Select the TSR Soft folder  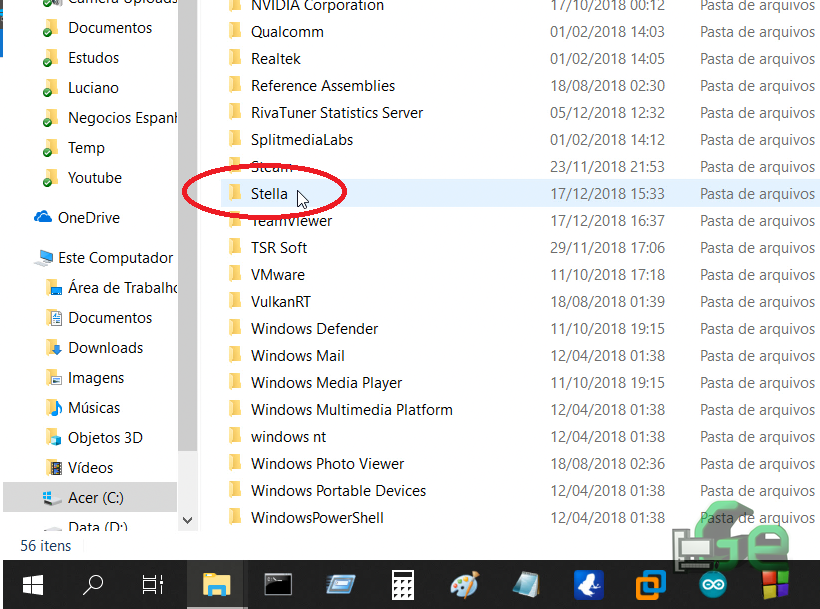click(279, 248)
